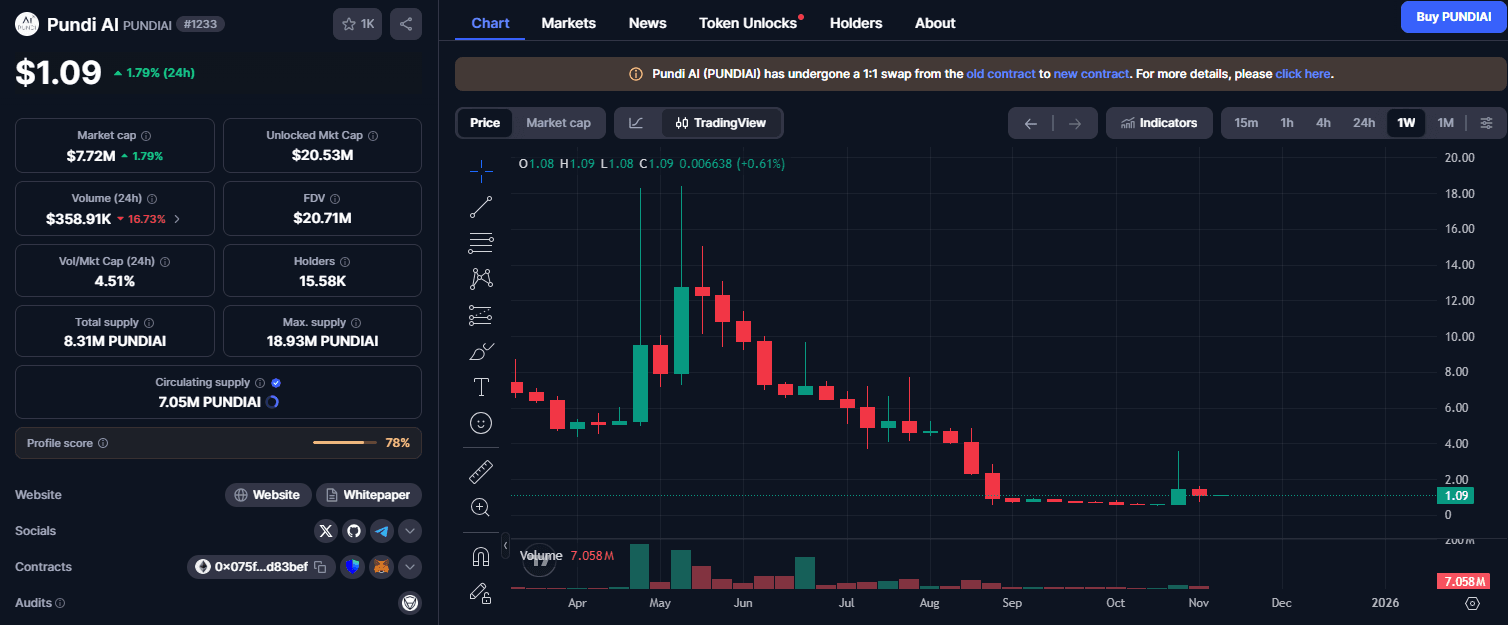Select the text annotation tool
This screenshot has height=625, width=1508.
coord(481,386)
